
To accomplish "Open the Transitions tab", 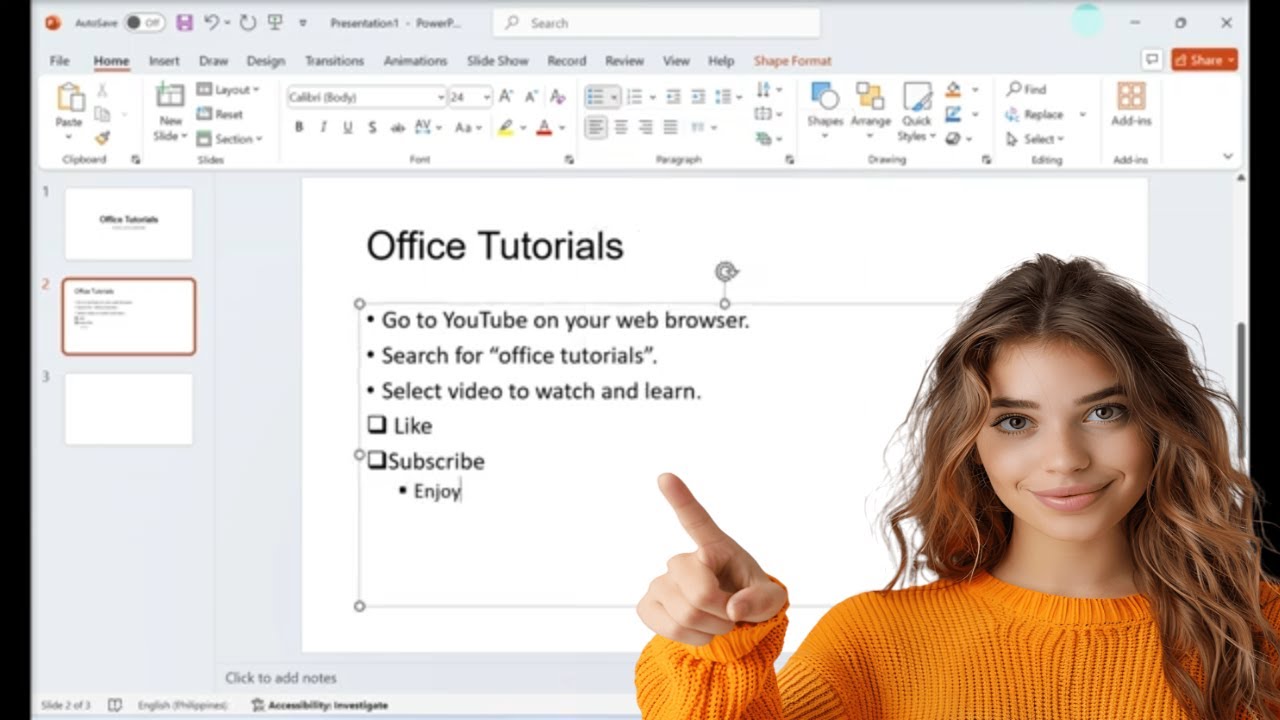I will coord(334,61).
